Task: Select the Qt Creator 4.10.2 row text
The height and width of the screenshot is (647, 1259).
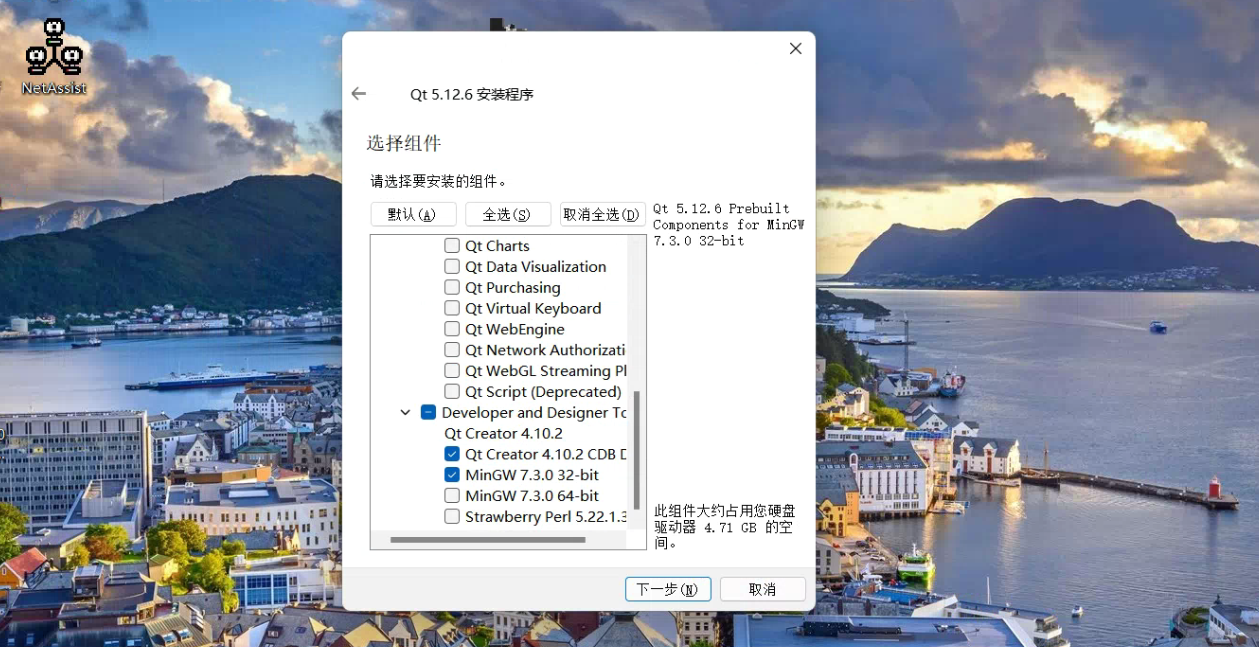Action: tap(504, 434)
